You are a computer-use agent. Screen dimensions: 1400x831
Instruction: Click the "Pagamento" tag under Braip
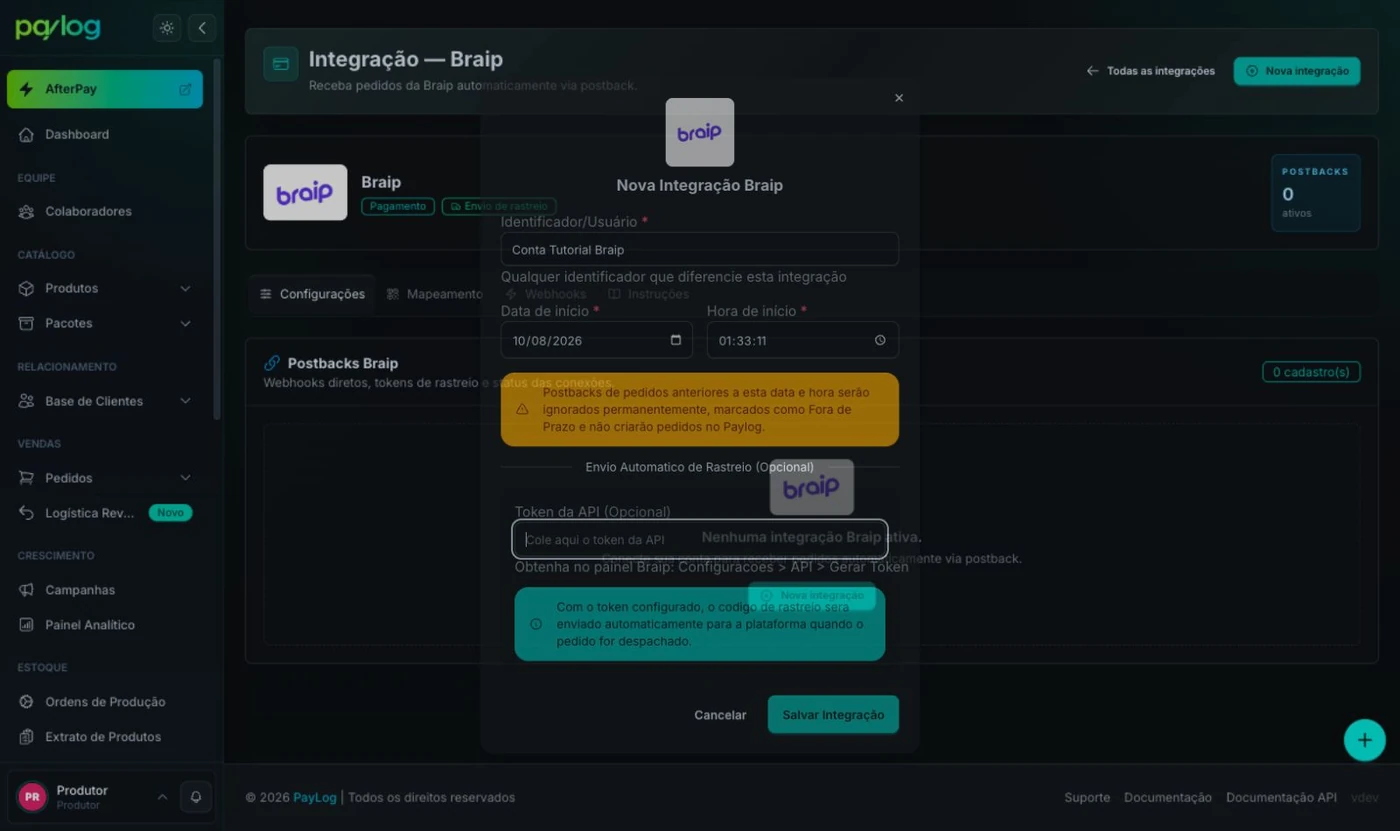point(398,206)
